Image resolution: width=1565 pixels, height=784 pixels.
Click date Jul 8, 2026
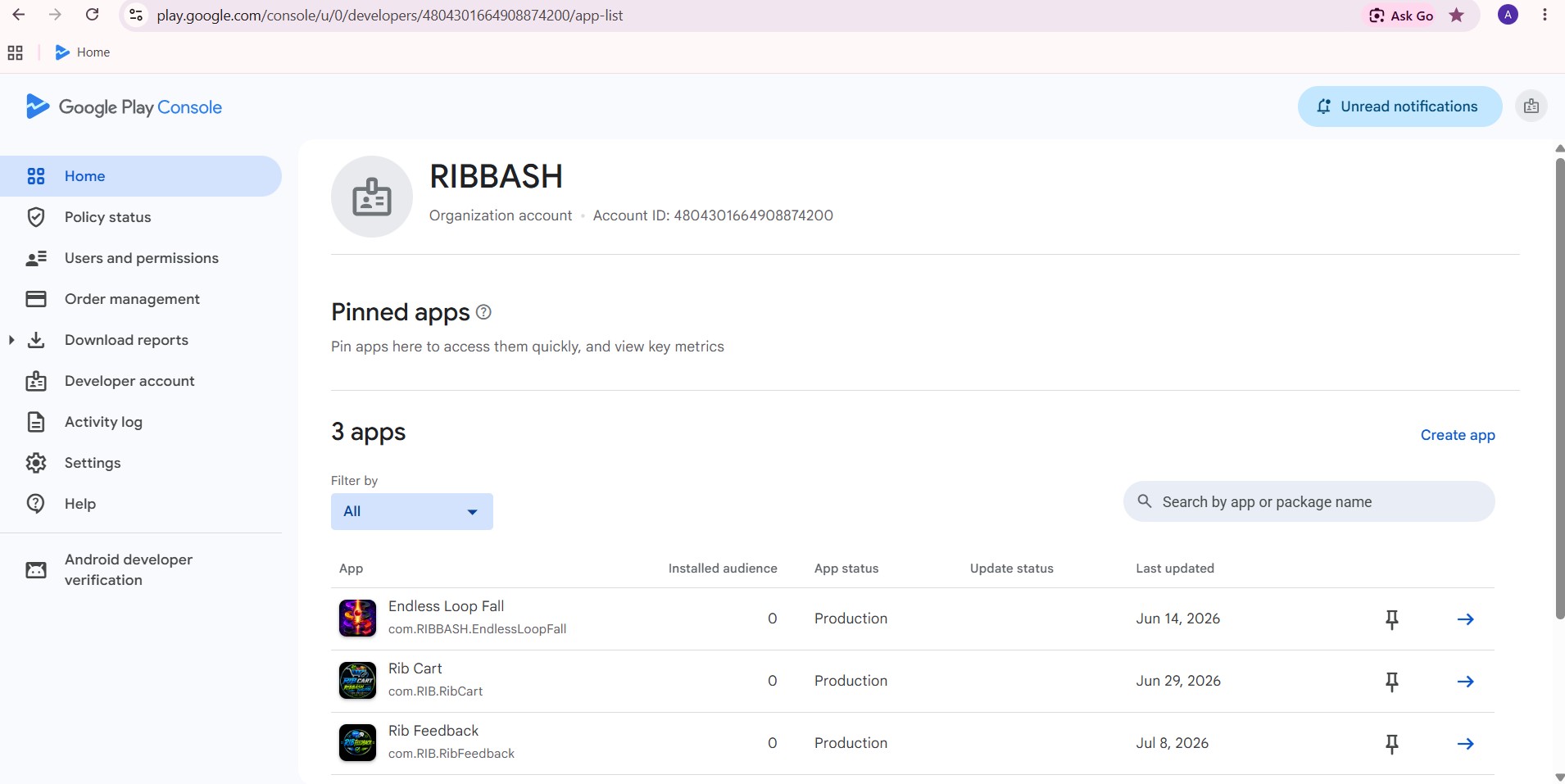pos(1172,743)
